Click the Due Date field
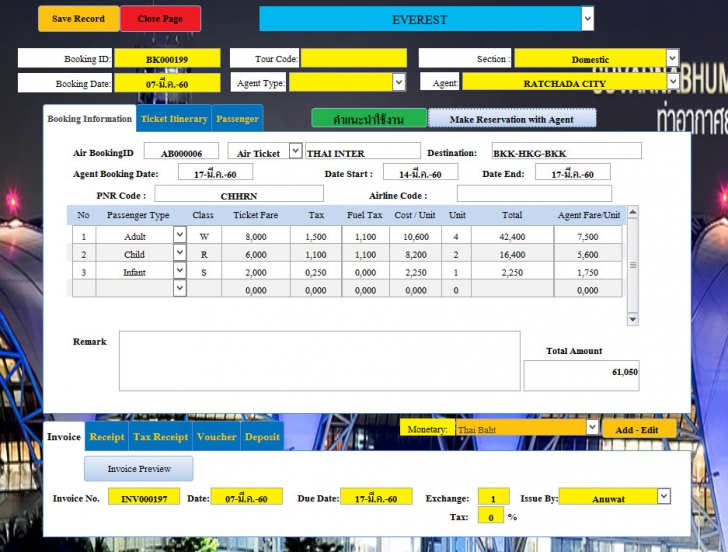Screen dimensions: 728x552 [x=376, y=497]
